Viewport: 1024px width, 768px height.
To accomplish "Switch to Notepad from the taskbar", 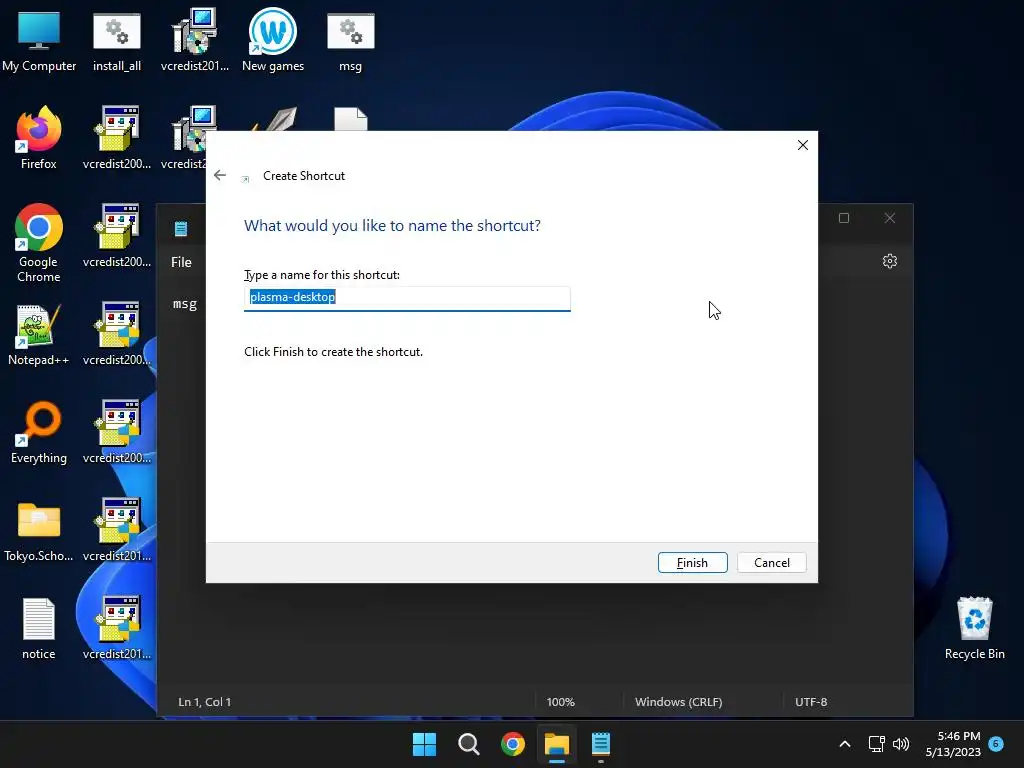I will point(601,744).
